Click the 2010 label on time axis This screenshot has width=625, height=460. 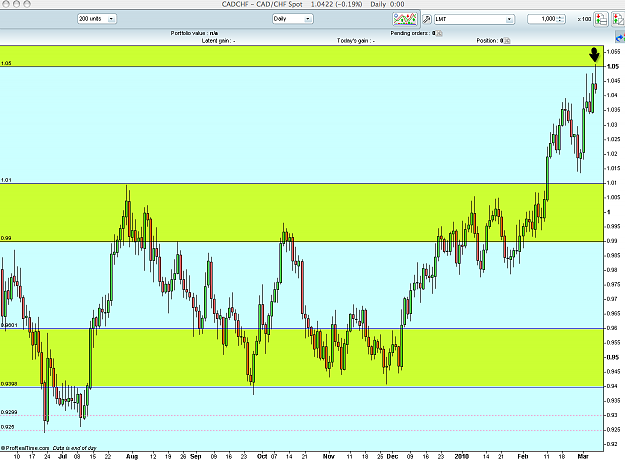462,456
